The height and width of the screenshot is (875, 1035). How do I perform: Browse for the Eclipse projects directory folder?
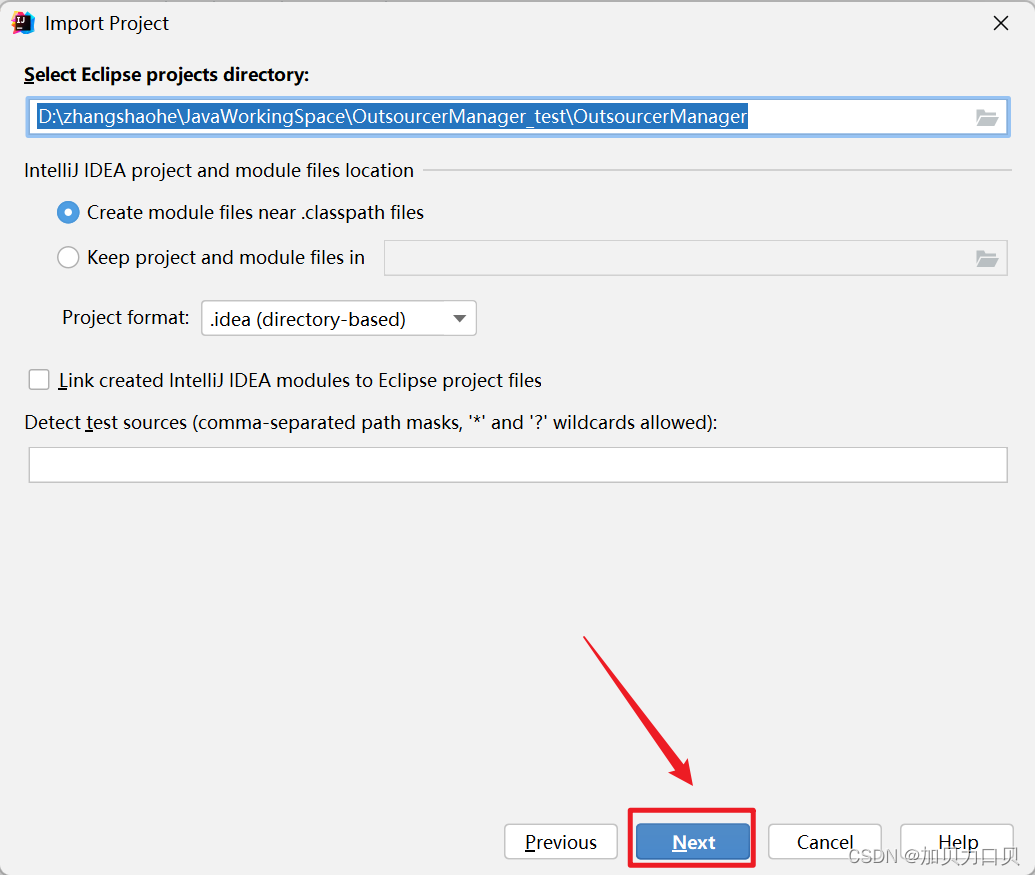pos(986,117)
